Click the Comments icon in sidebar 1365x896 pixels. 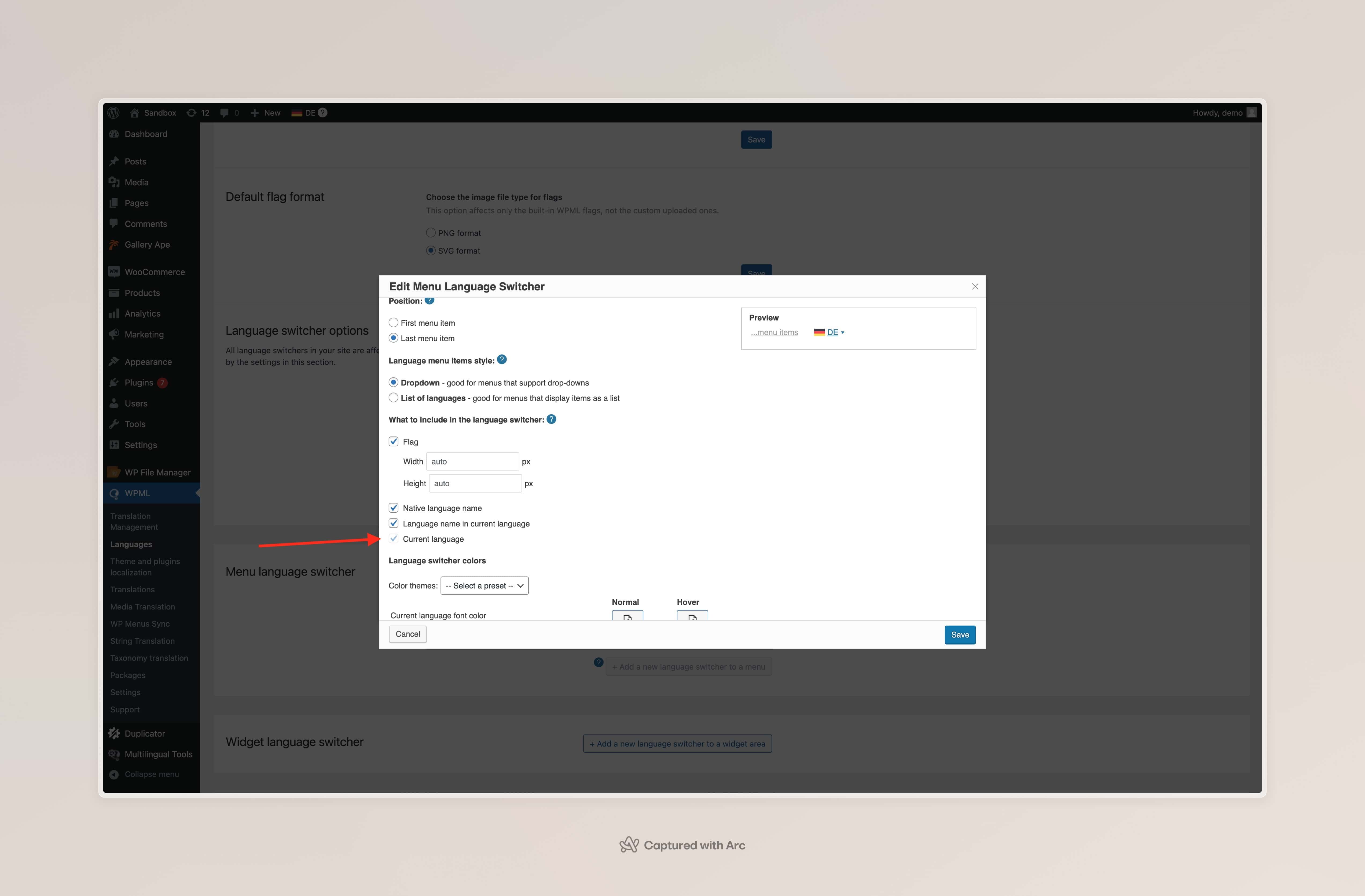pos(113,224)
